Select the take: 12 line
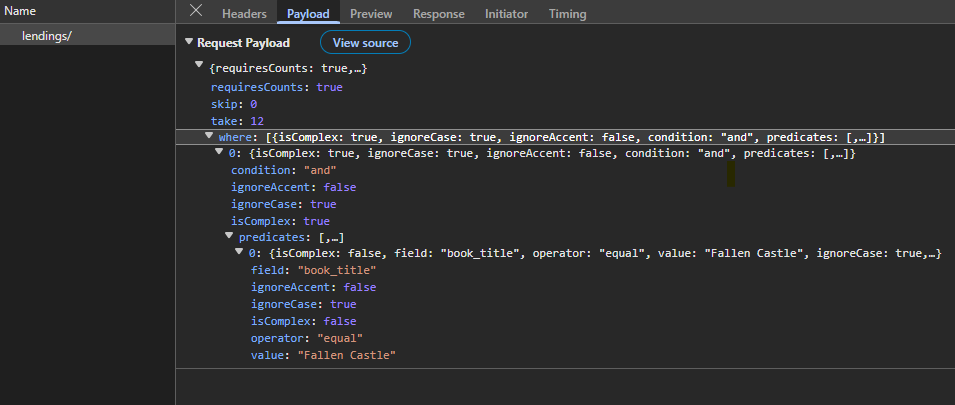The height and width of the screenshot is (405, 955). 237,121
